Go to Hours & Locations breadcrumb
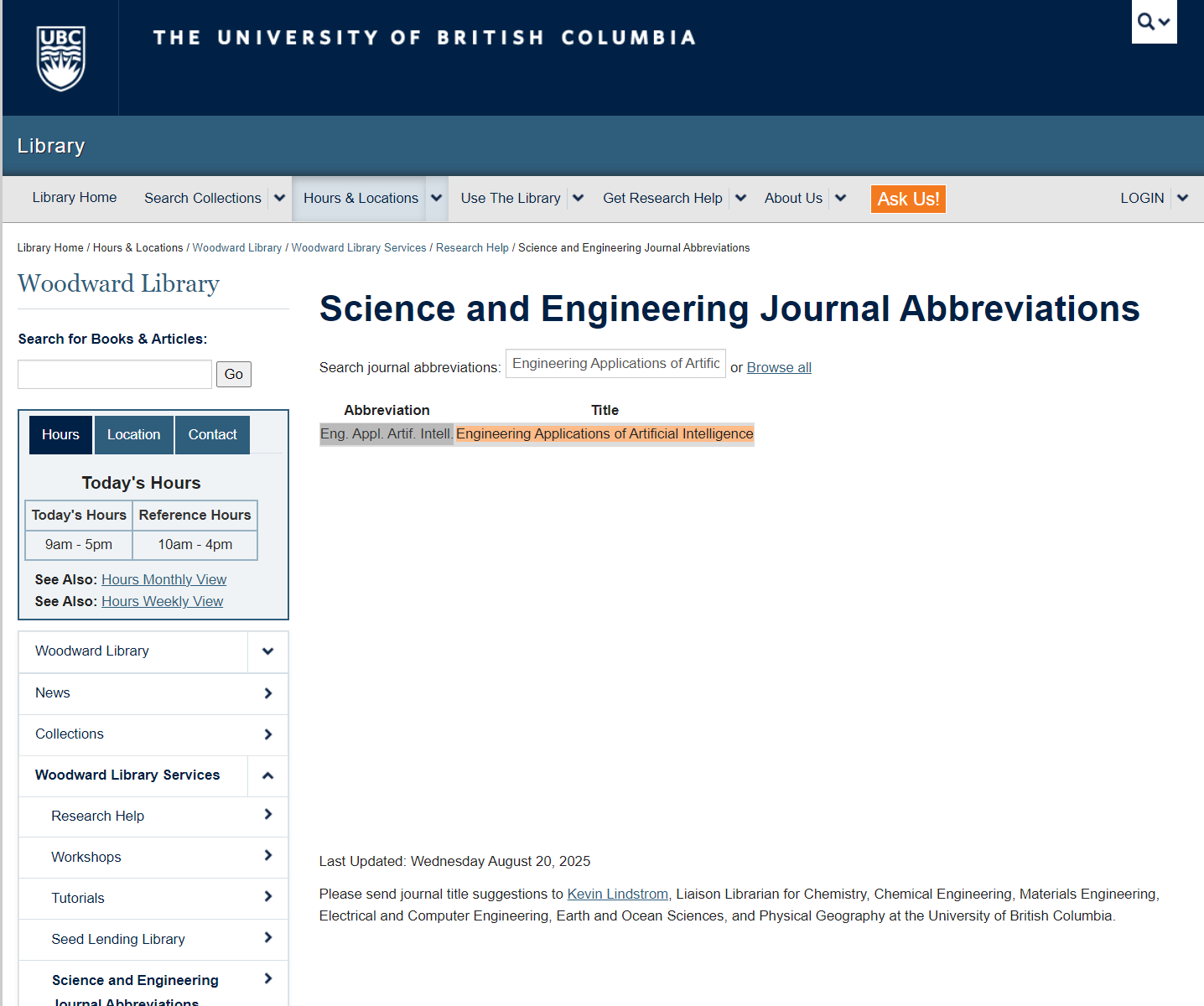The image size is (1204, 1006). click(x=138, y=248)
